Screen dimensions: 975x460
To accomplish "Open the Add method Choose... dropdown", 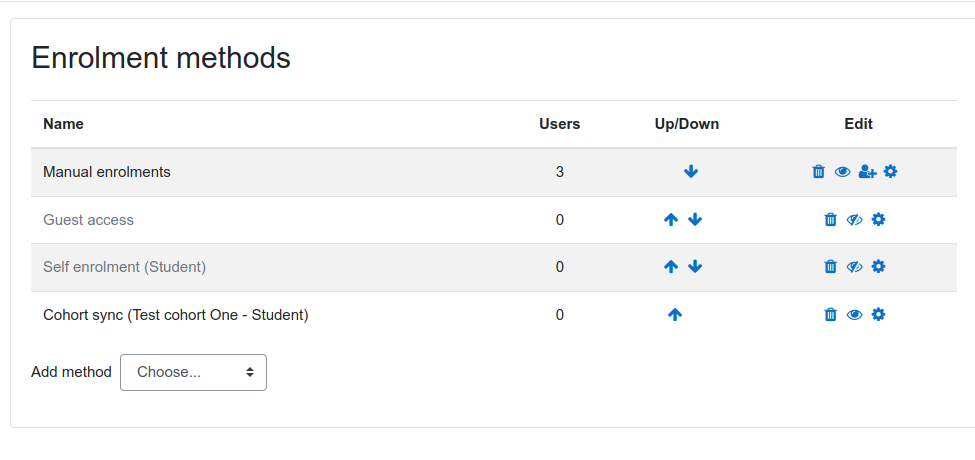I will (x=193, y=372).
